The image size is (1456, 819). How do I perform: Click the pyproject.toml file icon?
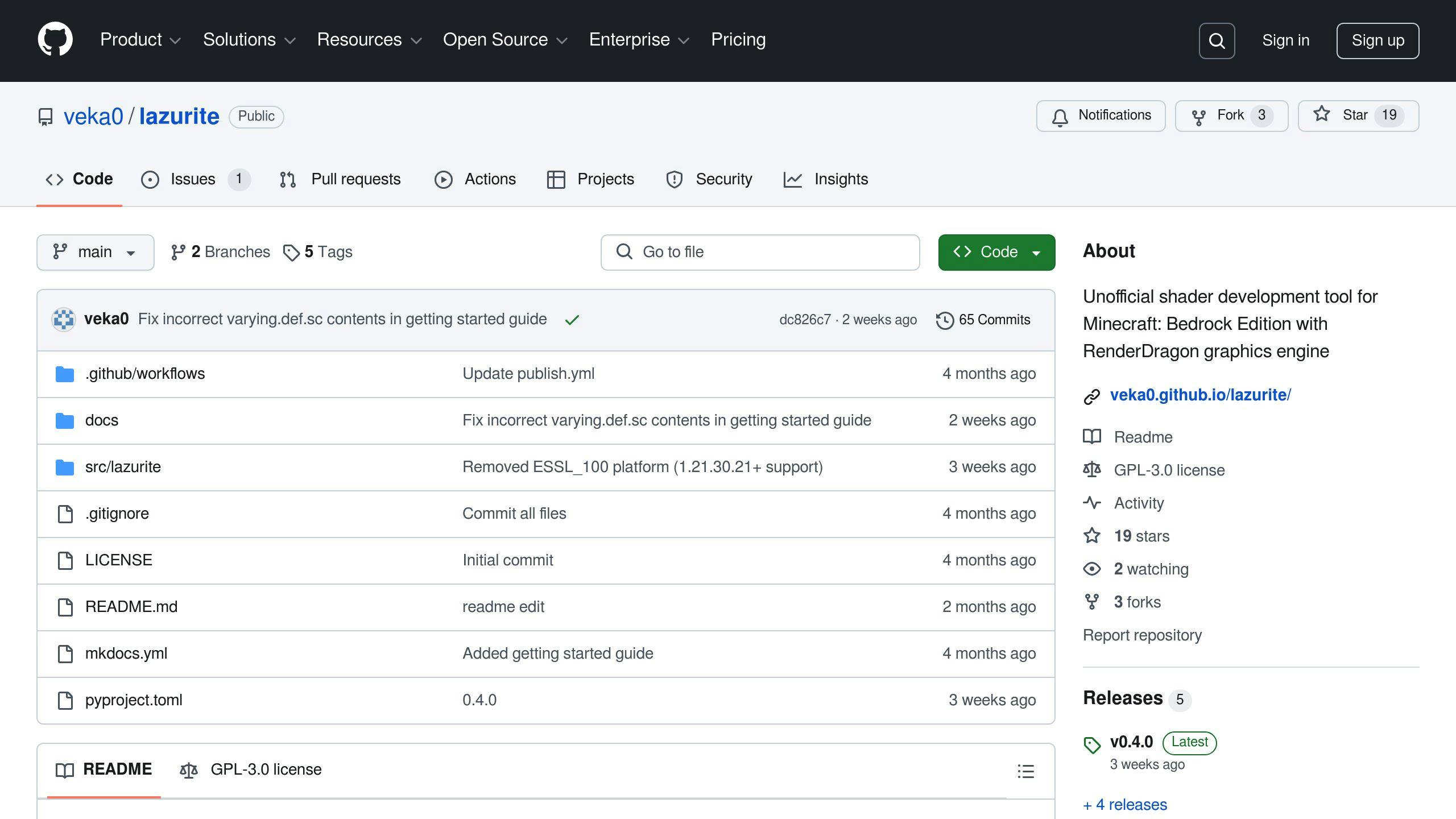65,700
